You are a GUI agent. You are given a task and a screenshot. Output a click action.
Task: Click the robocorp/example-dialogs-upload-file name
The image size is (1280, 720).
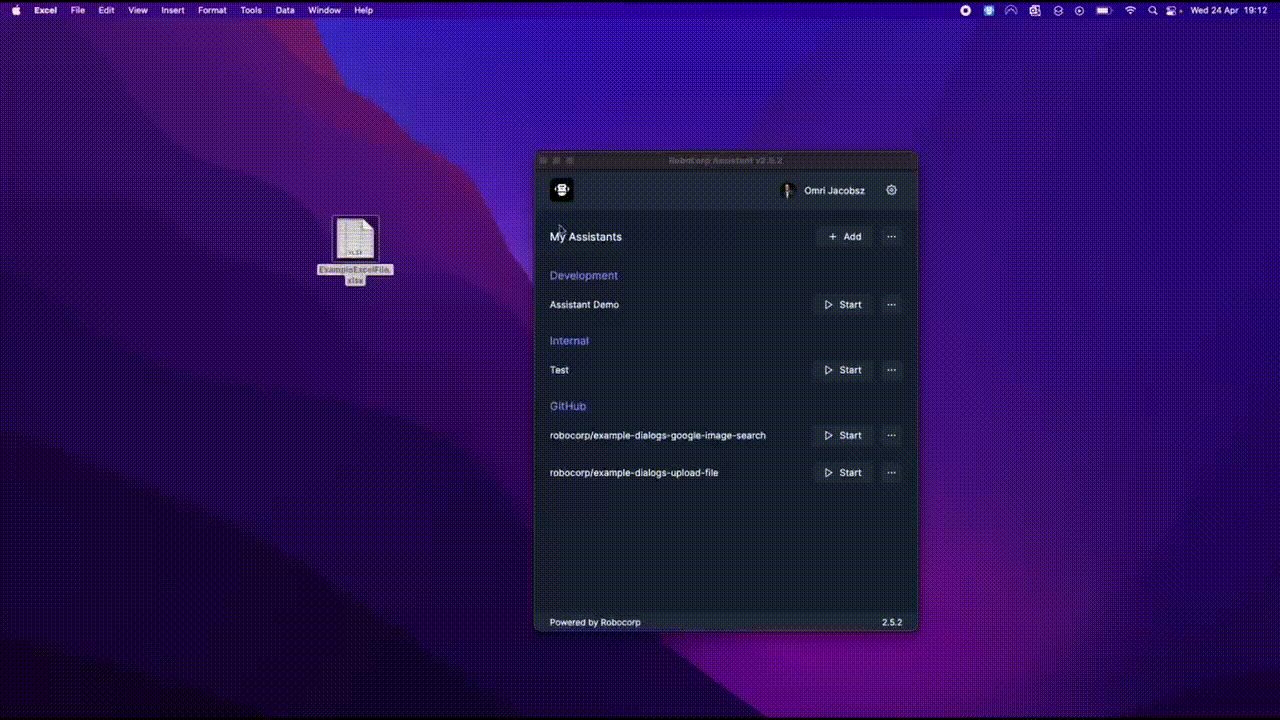(634, 473)
